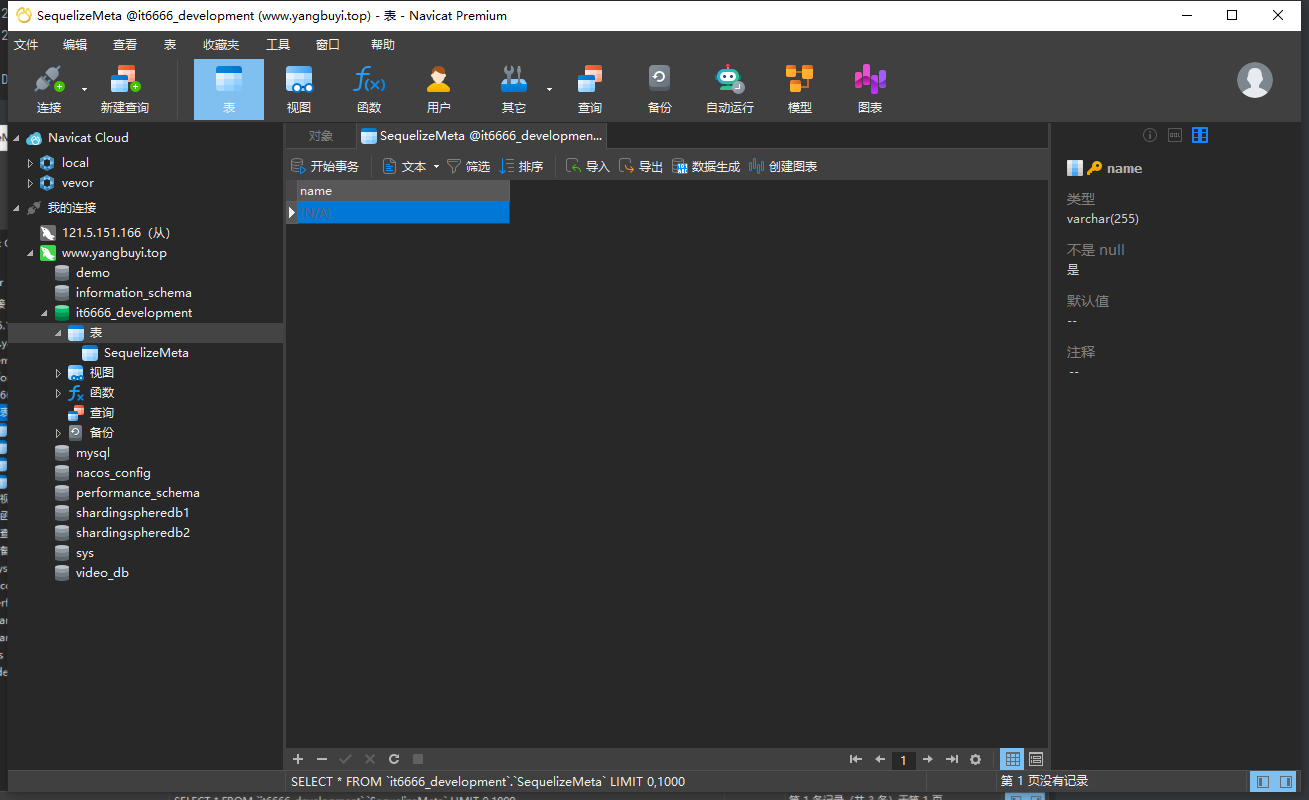Show the general info panel icon
This screenshot has width=1309, height=800.
[1150, 135]
